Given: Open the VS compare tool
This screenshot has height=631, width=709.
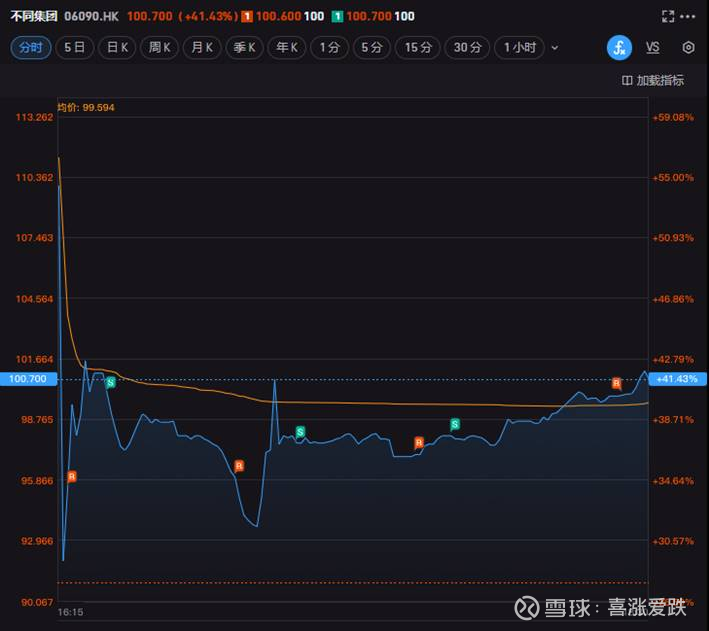Looking at the screenshot, I should pyautogui.click(x=653, y=47).
